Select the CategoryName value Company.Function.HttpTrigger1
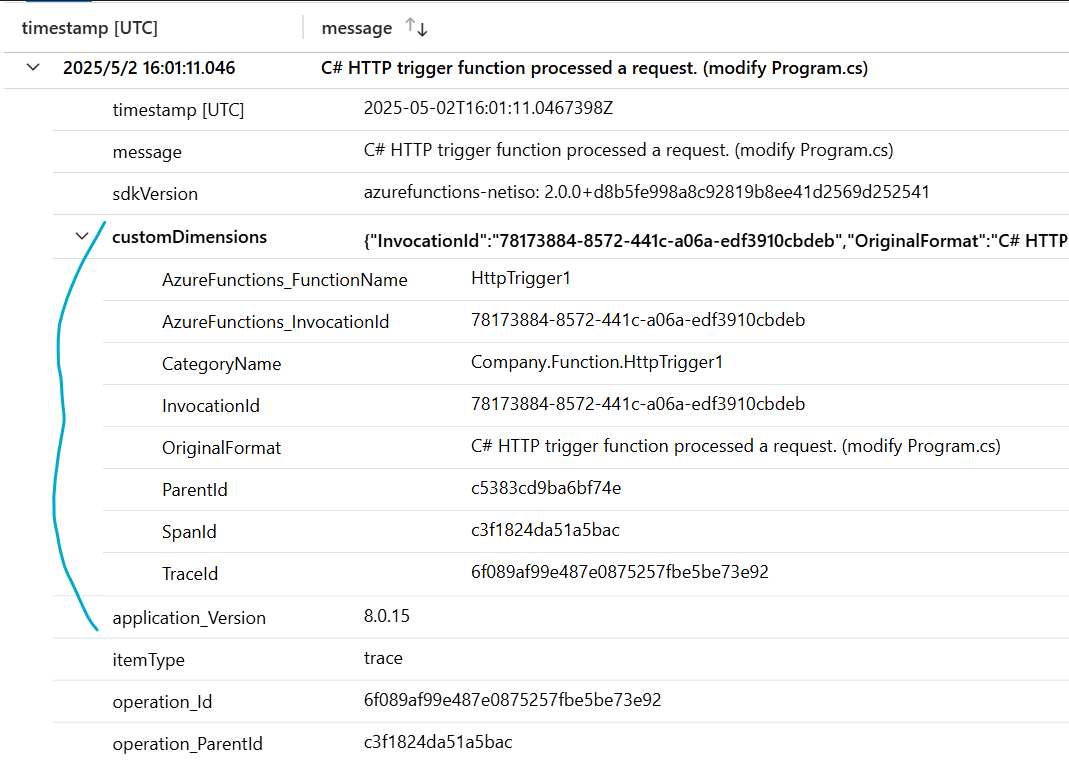 pyautogui.click(x=596, y=362)
